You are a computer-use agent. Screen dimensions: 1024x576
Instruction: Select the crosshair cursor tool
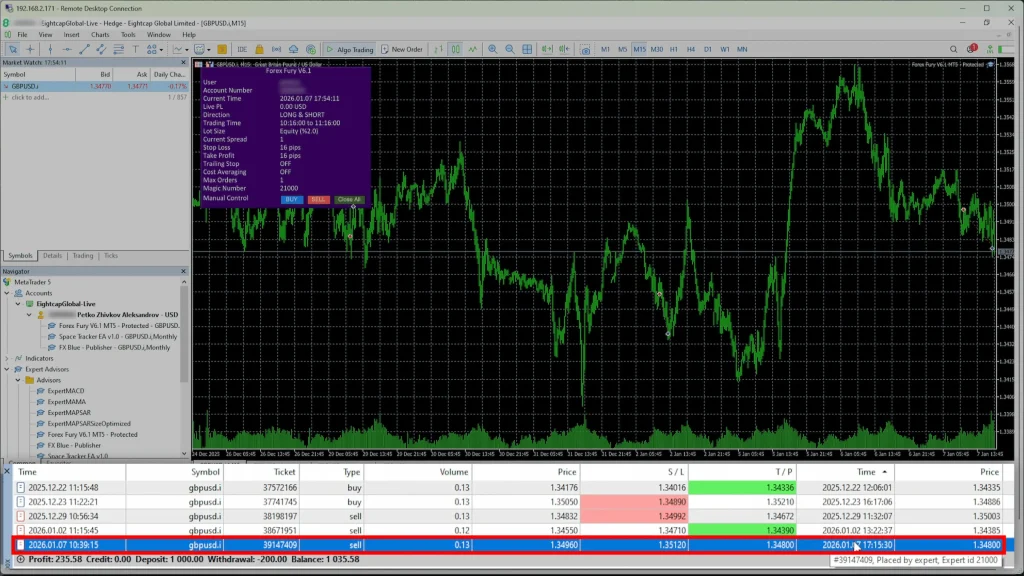click(x=30, y=49)
